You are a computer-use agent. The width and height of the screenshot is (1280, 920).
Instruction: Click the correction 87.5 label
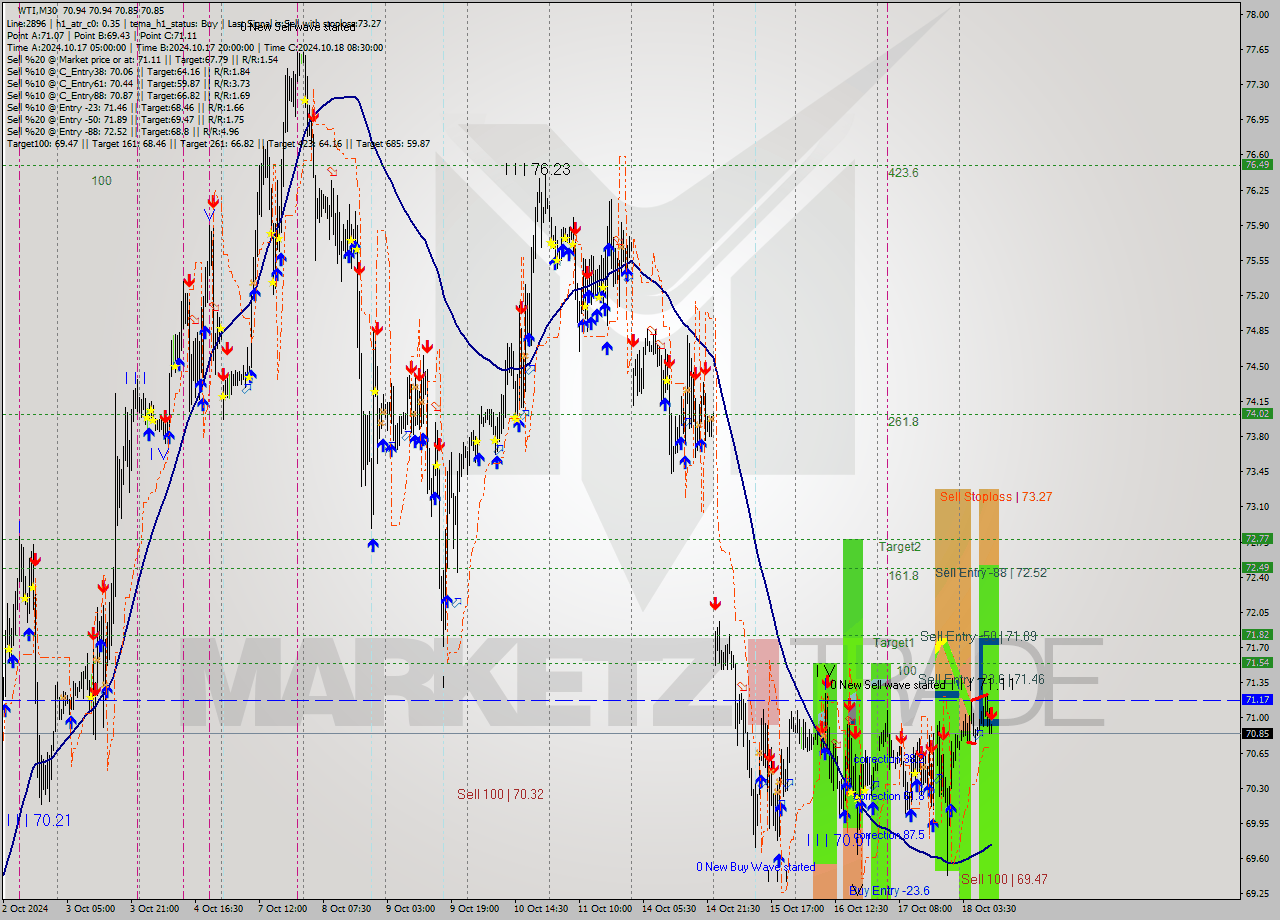(x=888, y=835)
